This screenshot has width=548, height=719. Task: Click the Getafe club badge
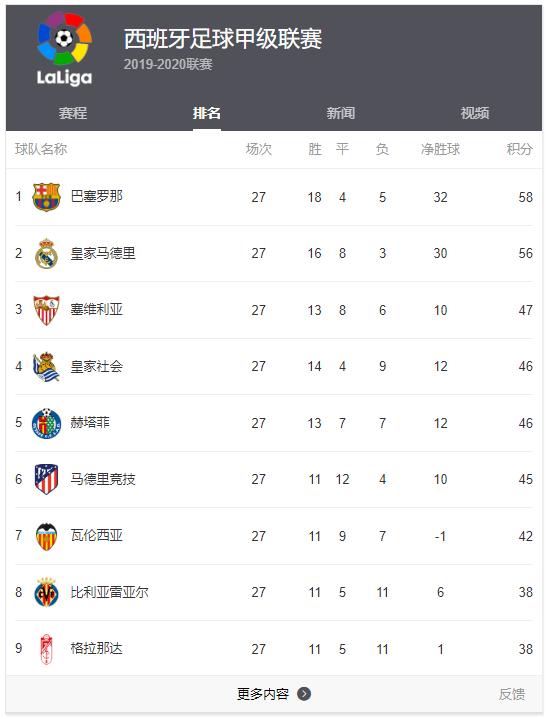(46, 423)
